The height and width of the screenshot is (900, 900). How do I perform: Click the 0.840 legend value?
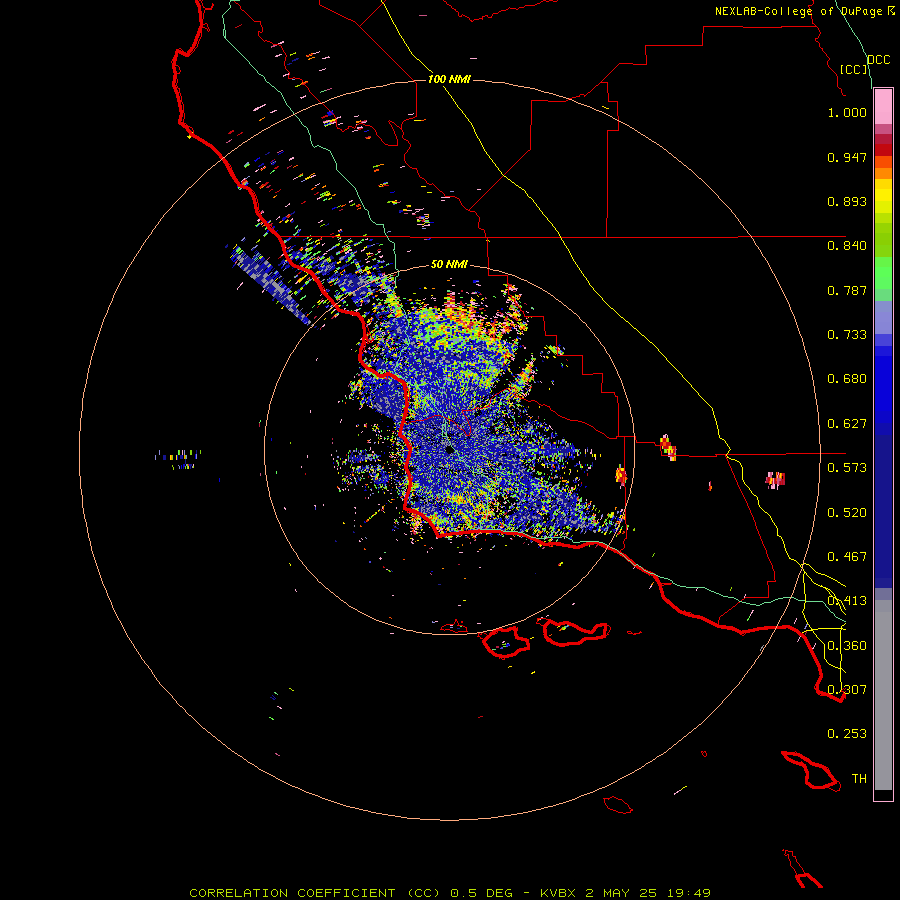pos(847,246)
